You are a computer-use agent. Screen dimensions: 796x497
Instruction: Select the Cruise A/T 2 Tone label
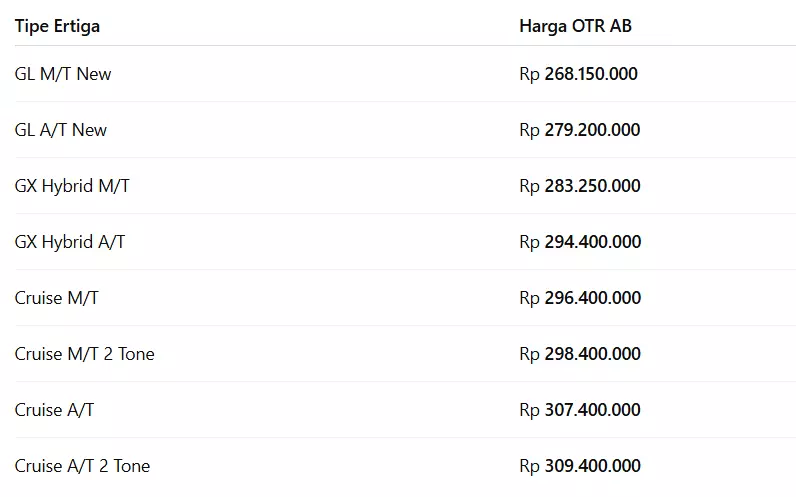[82, 466]
